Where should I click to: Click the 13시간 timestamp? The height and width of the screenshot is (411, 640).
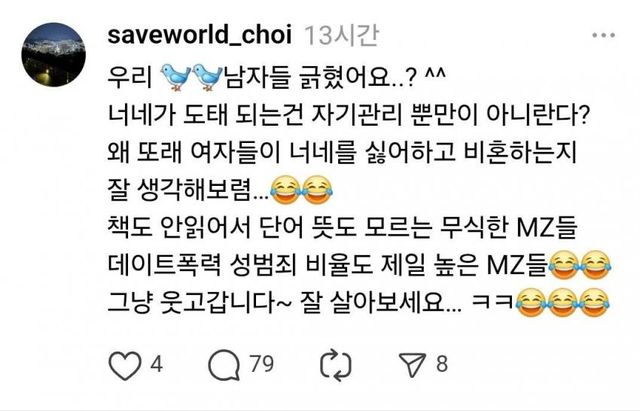(342, 36)
